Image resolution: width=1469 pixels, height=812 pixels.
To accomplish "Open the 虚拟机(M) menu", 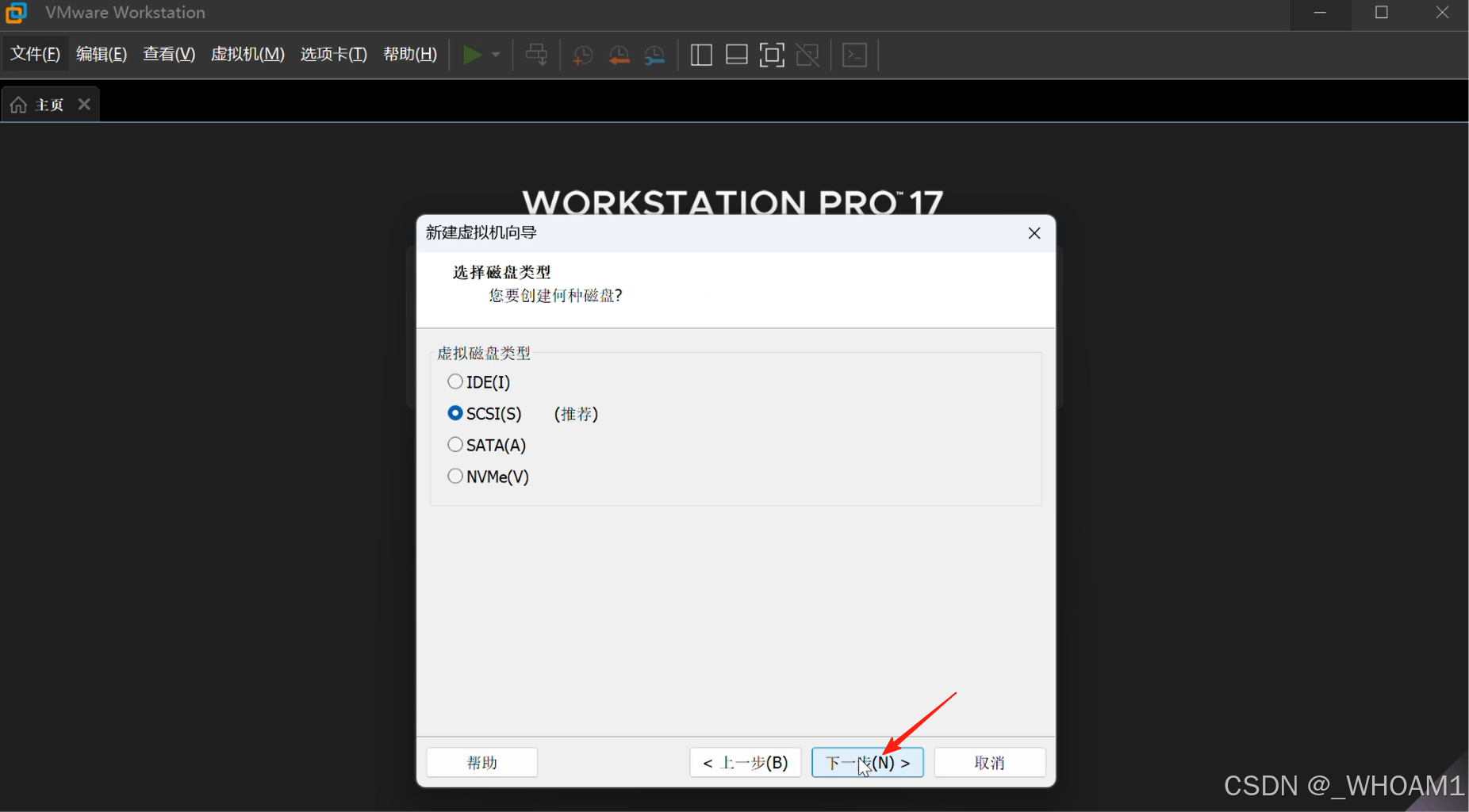I will 247,54.
